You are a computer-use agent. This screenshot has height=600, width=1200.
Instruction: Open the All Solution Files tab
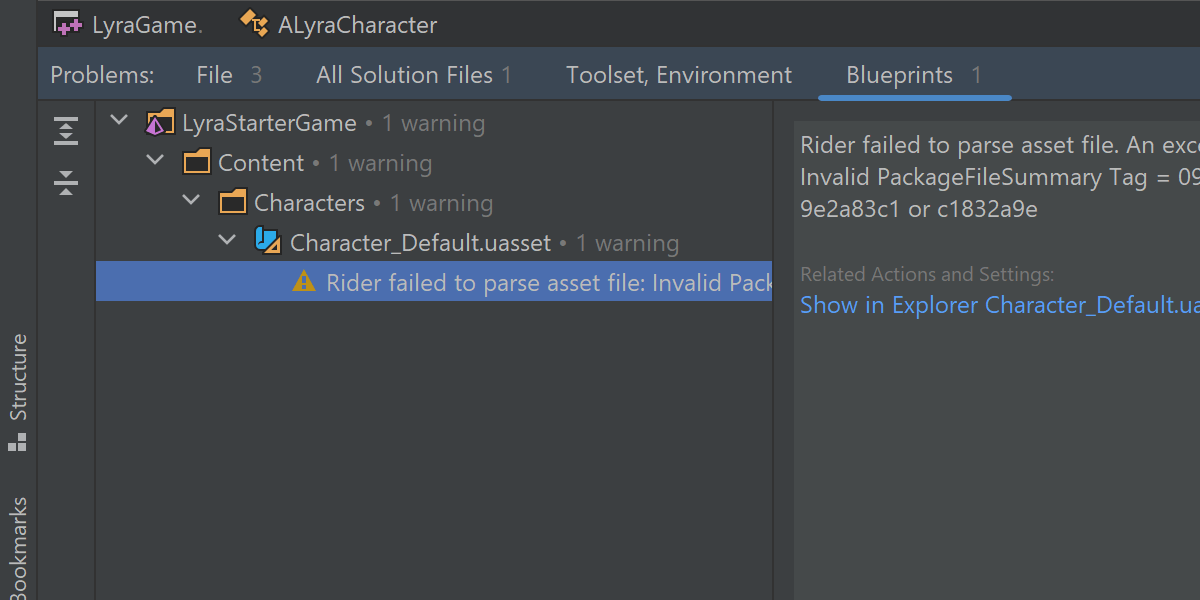click(x=413, y=75)
